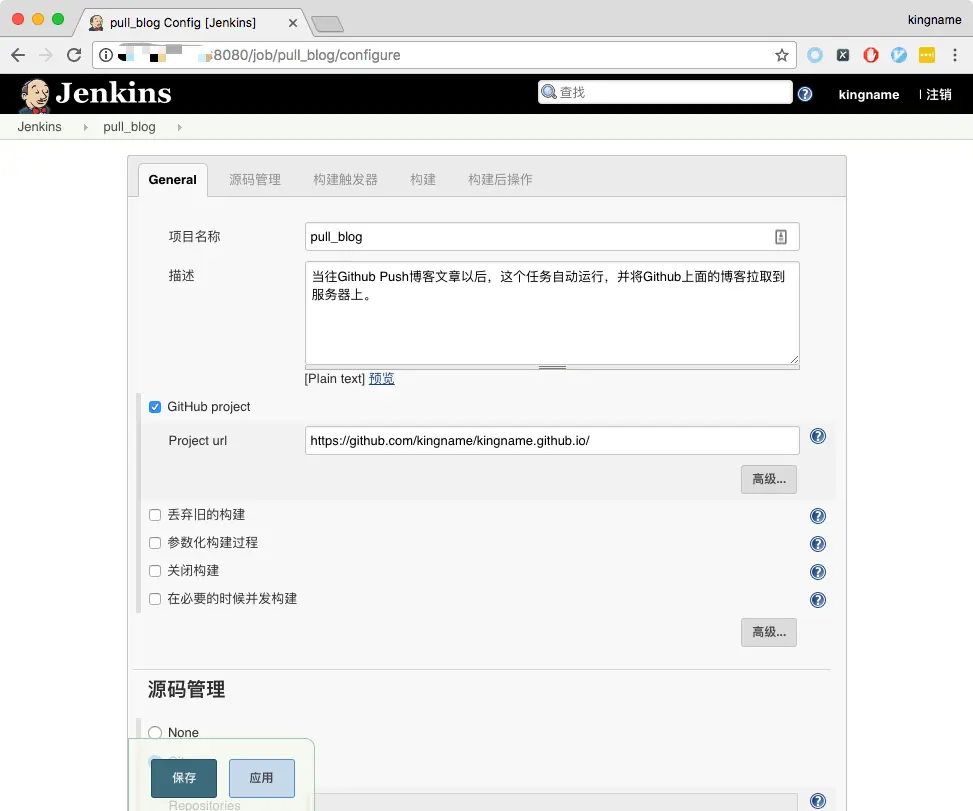Open help for 丢弃旧的构建 option

pyautogui.click(x=818, y=516)
